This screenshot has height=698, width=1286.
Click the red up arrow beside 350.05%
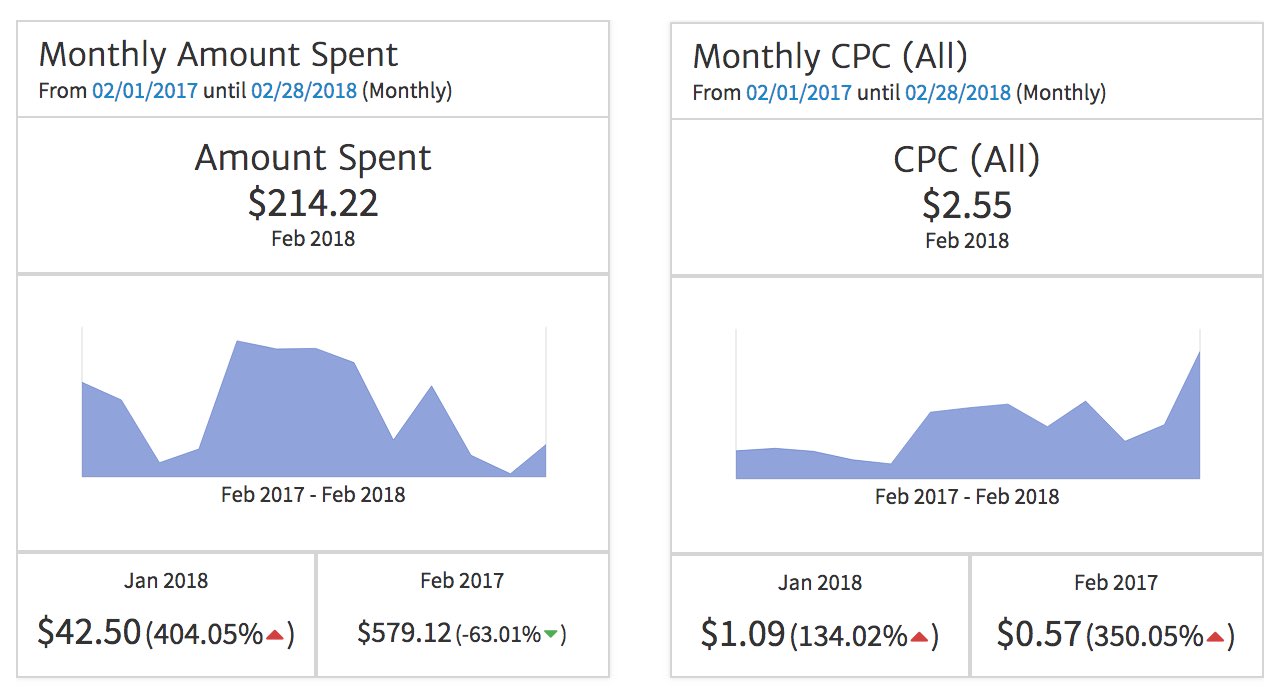coord(1216,637)
